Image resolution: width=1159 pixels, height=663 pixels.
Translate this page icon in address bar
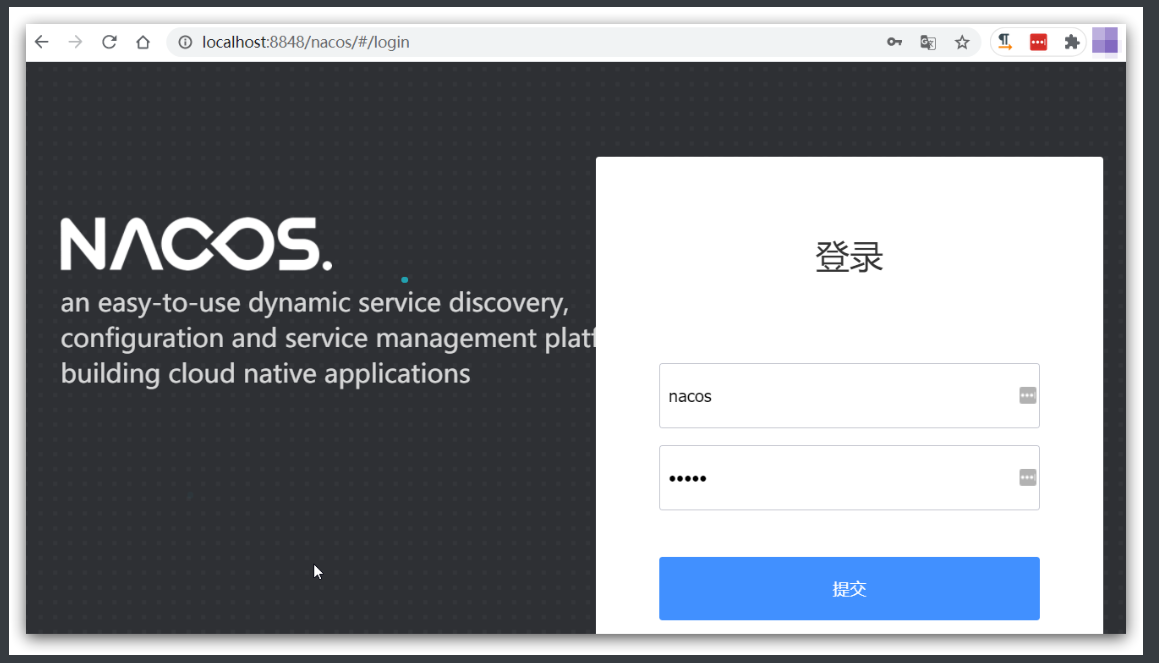coord(928,42)
